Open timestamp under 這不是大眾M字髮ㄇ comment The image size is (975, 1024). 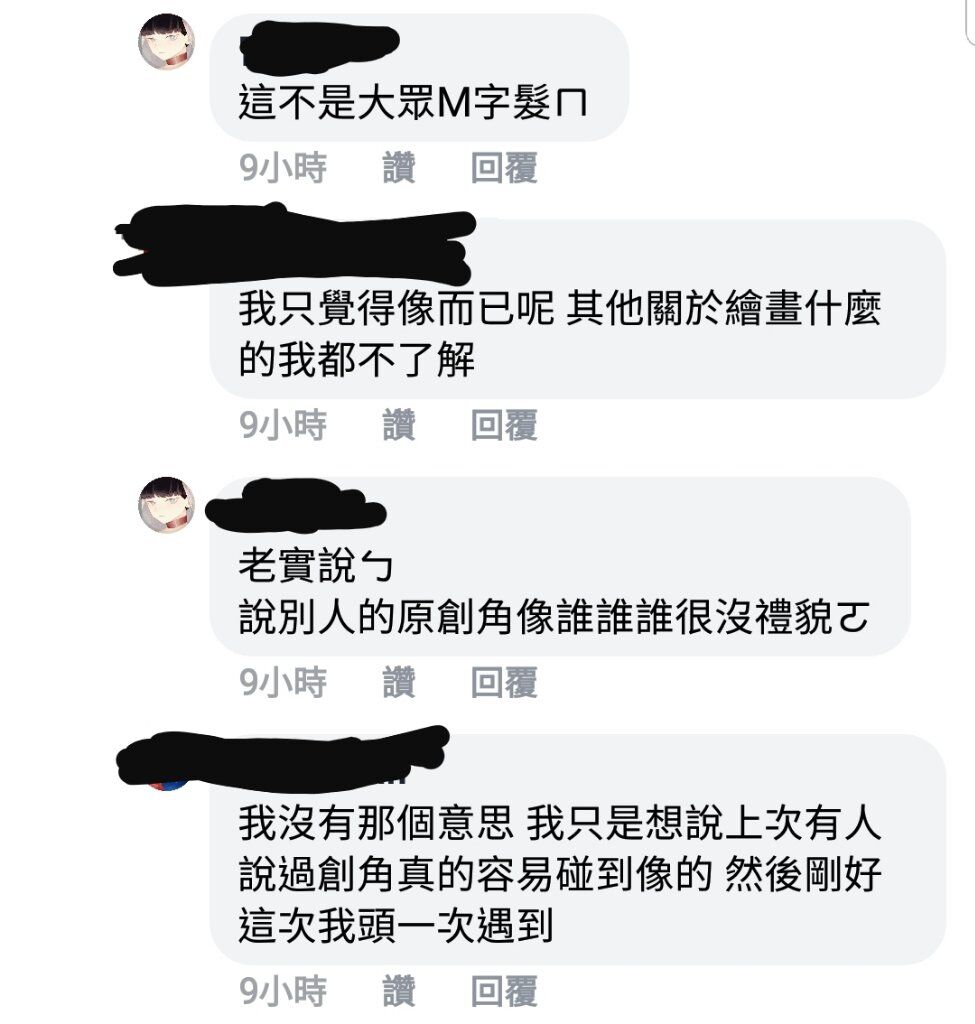283,168
